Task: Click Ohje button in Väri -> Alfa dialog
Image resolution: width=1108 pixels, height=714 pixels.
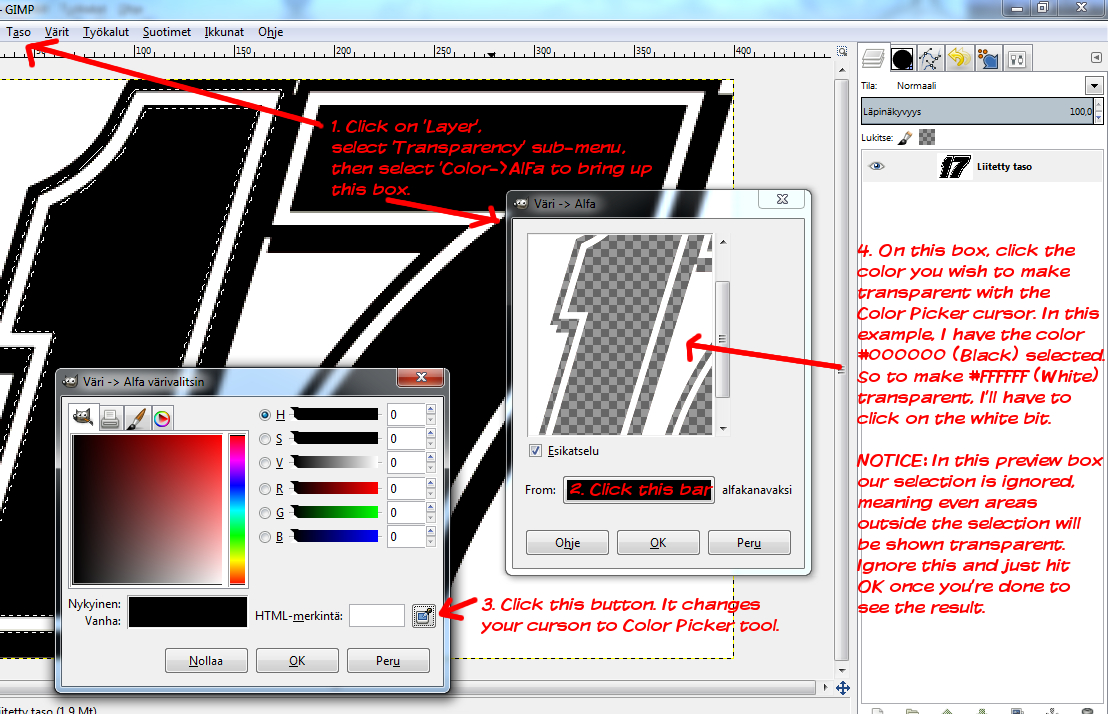Action: pyautogui.click(x=567, y=543)
